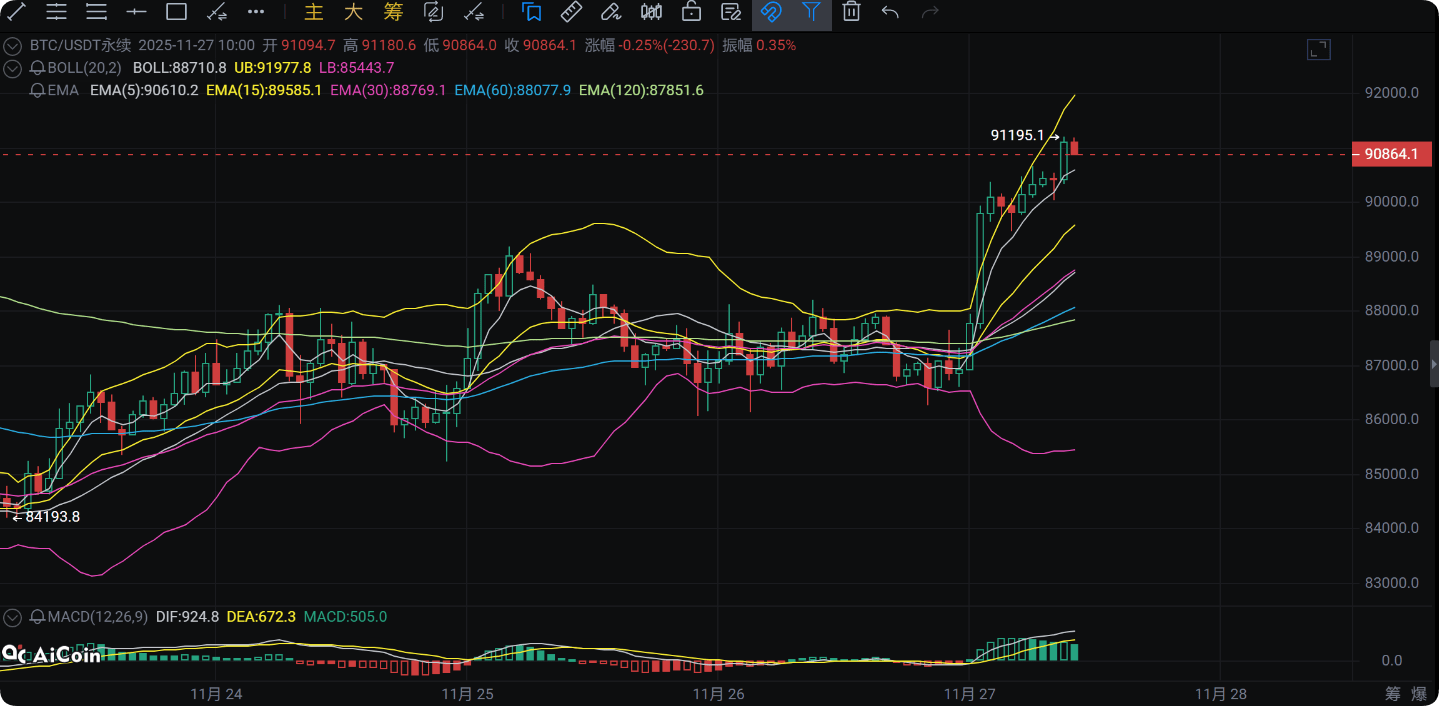Viewport: 1439px width, 706px height.
Task: Select the rectangle shape drawing tool
Action: click(176, 12)
